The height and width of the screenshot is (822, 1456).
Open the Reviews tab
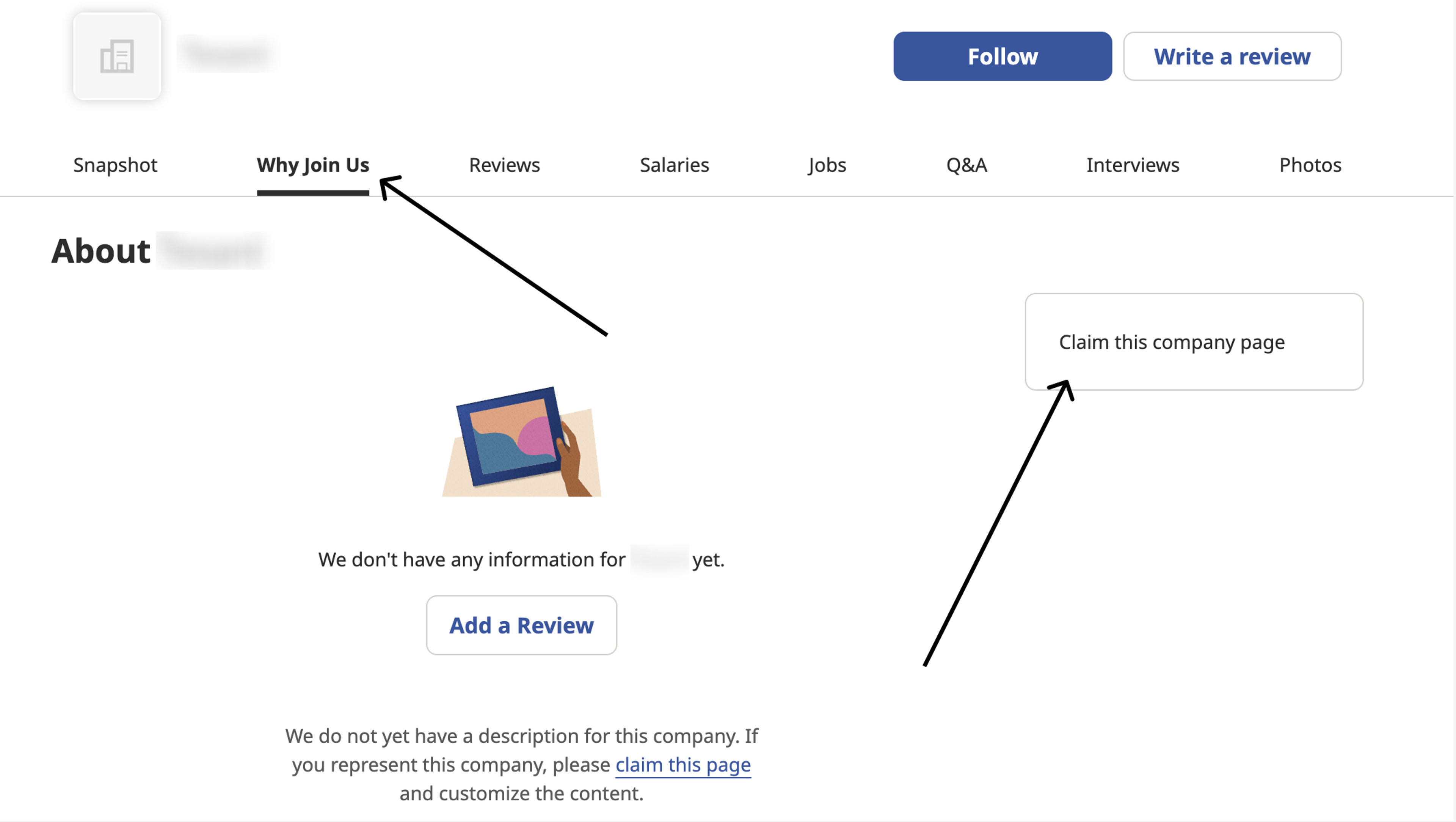point(505,165)
